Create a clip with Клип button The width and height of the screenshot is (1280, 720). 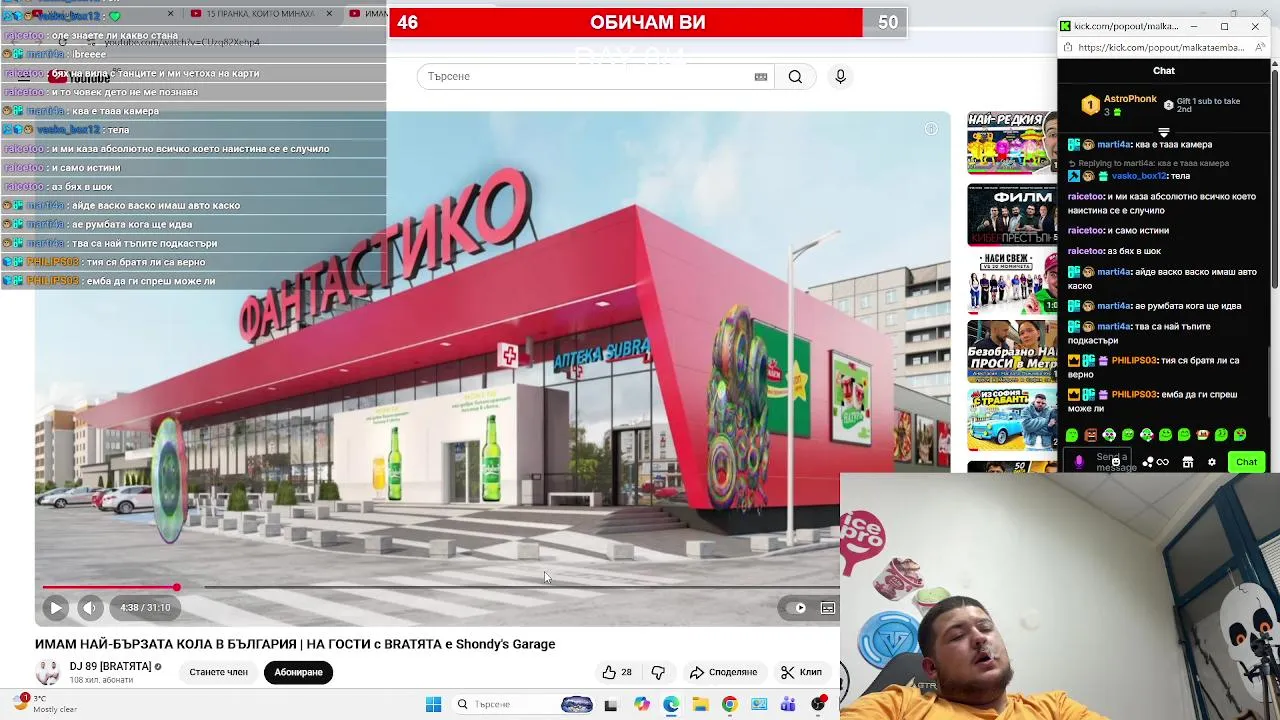pos(801,672)
